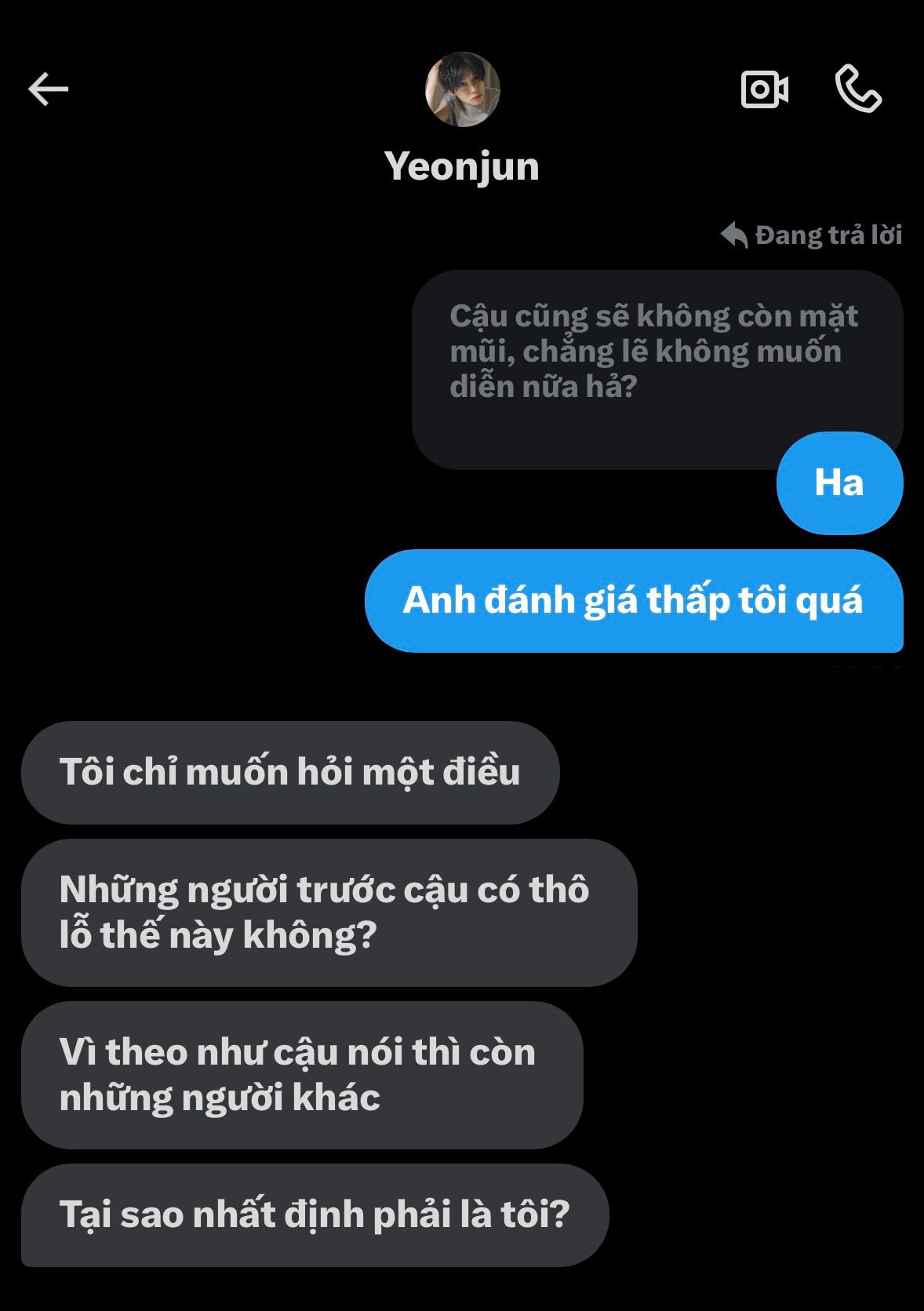Open Yeonjun's profile picture

(462, 89)
